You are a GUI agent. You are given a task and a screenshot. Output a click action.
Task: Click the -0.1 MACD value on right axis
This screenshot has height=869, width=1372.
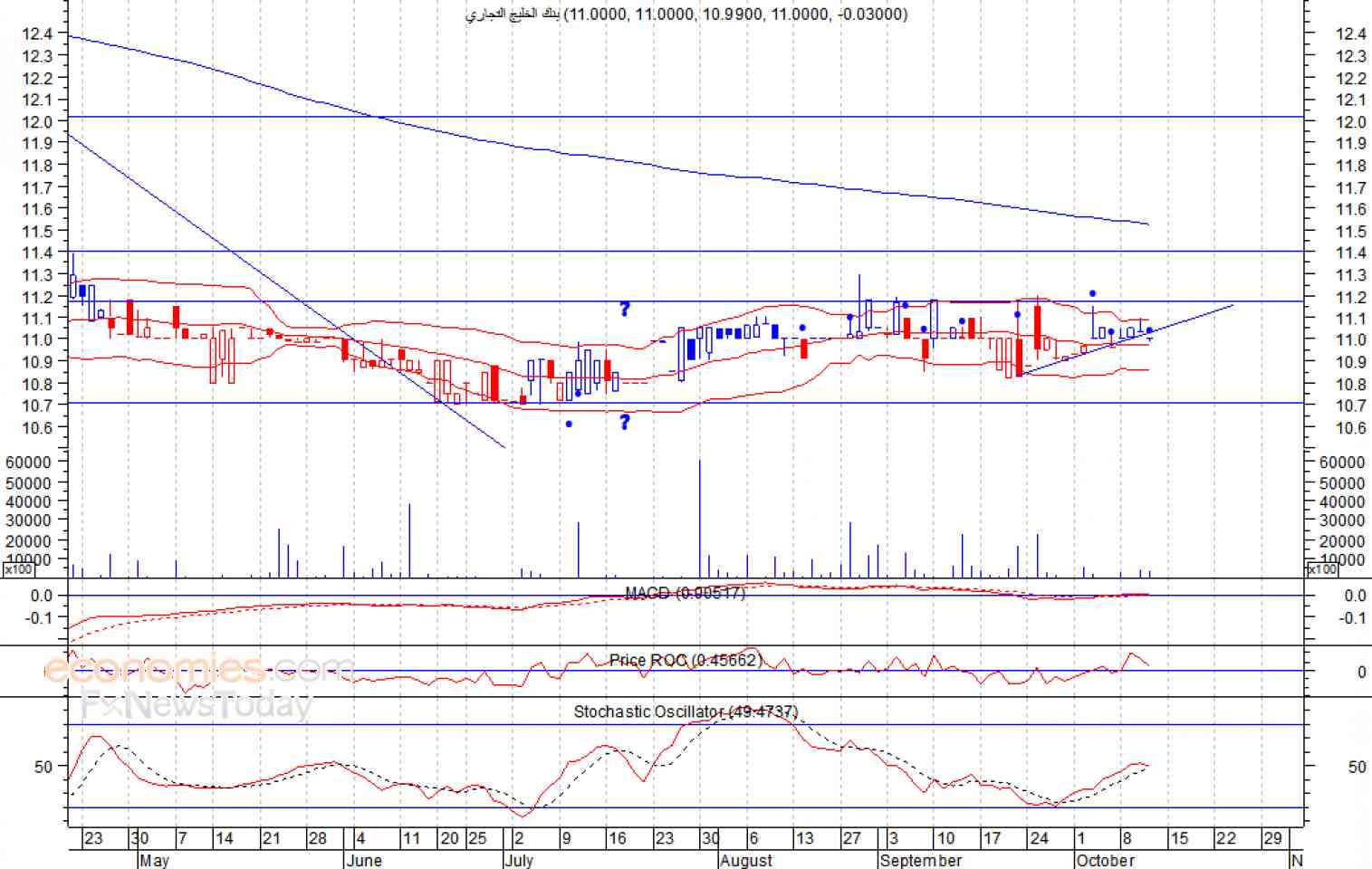[1353, 618]
